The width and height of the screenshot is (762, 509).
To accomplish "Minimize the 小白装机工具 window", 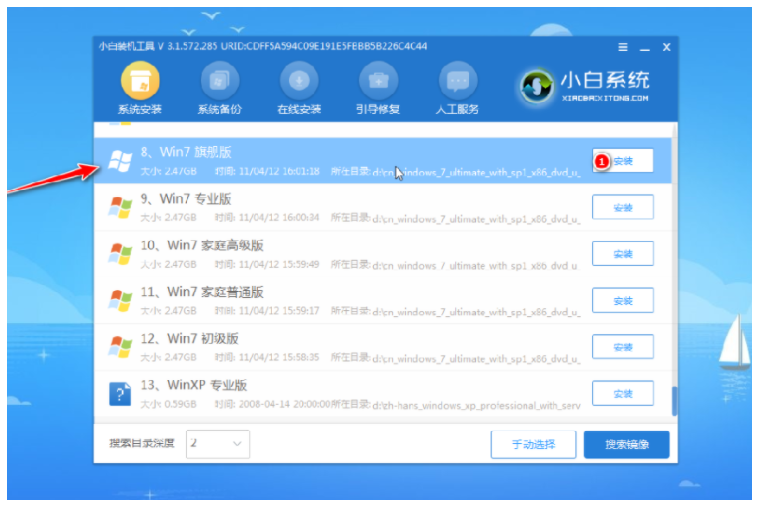I will click(x=644, y=47).
